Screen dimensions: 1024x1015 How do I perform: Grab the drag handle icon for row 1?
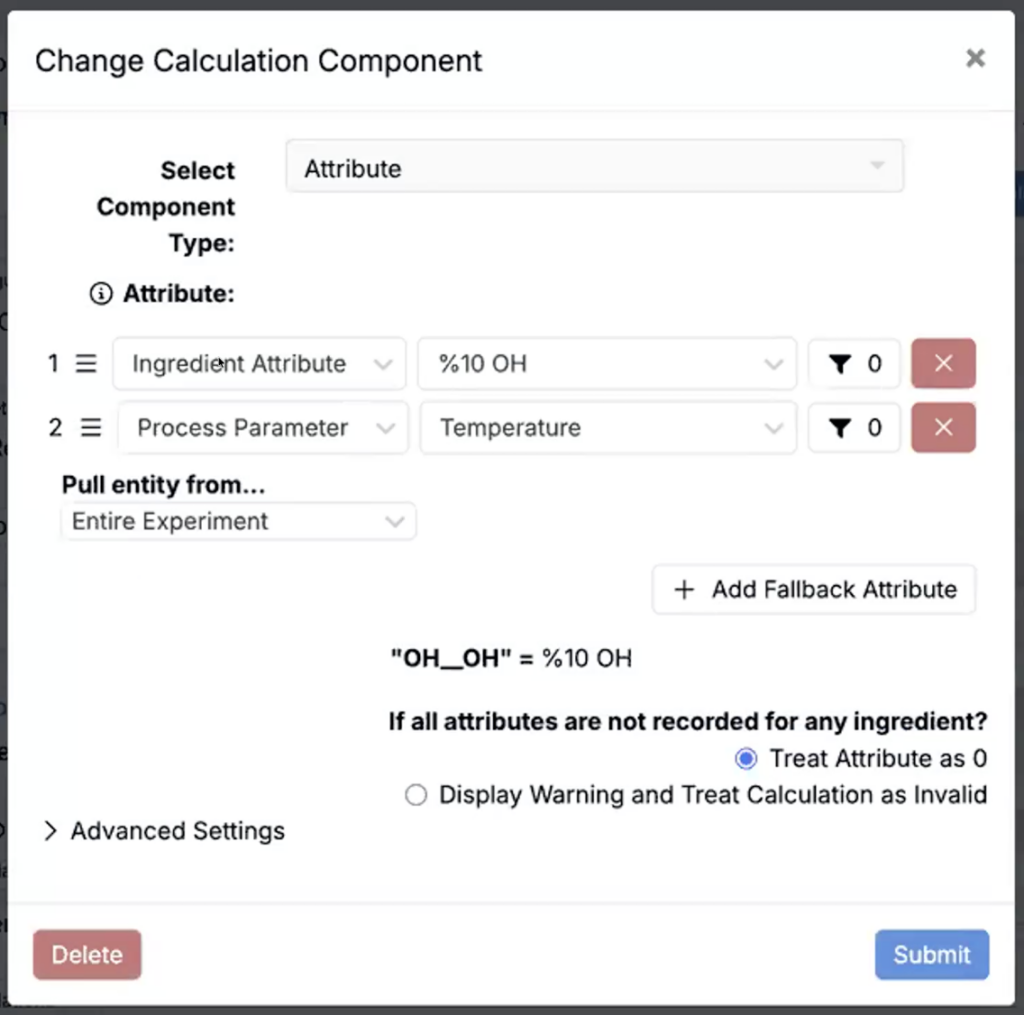pos(87,364)
